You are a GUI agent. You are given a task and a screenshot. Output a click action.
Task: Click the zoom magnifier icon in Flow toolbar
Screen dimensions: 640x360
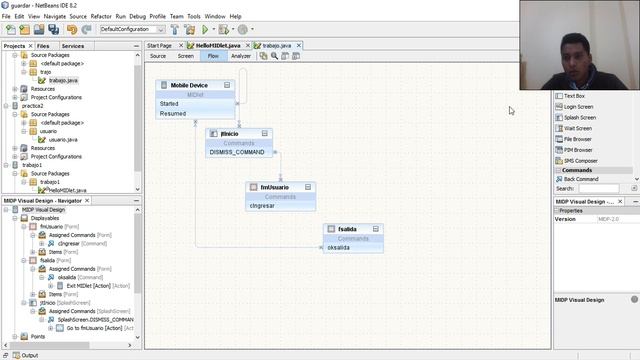274,56
